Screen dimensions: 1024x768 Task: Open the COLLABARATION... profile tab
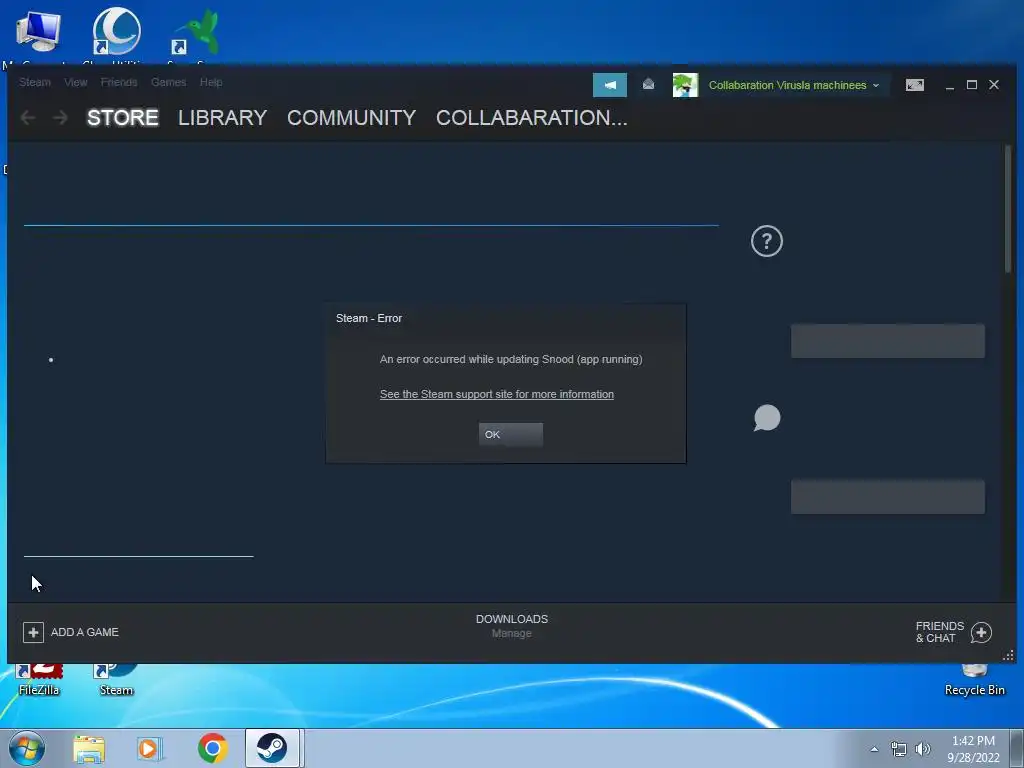pyautogui.click(x=532, y=118)
